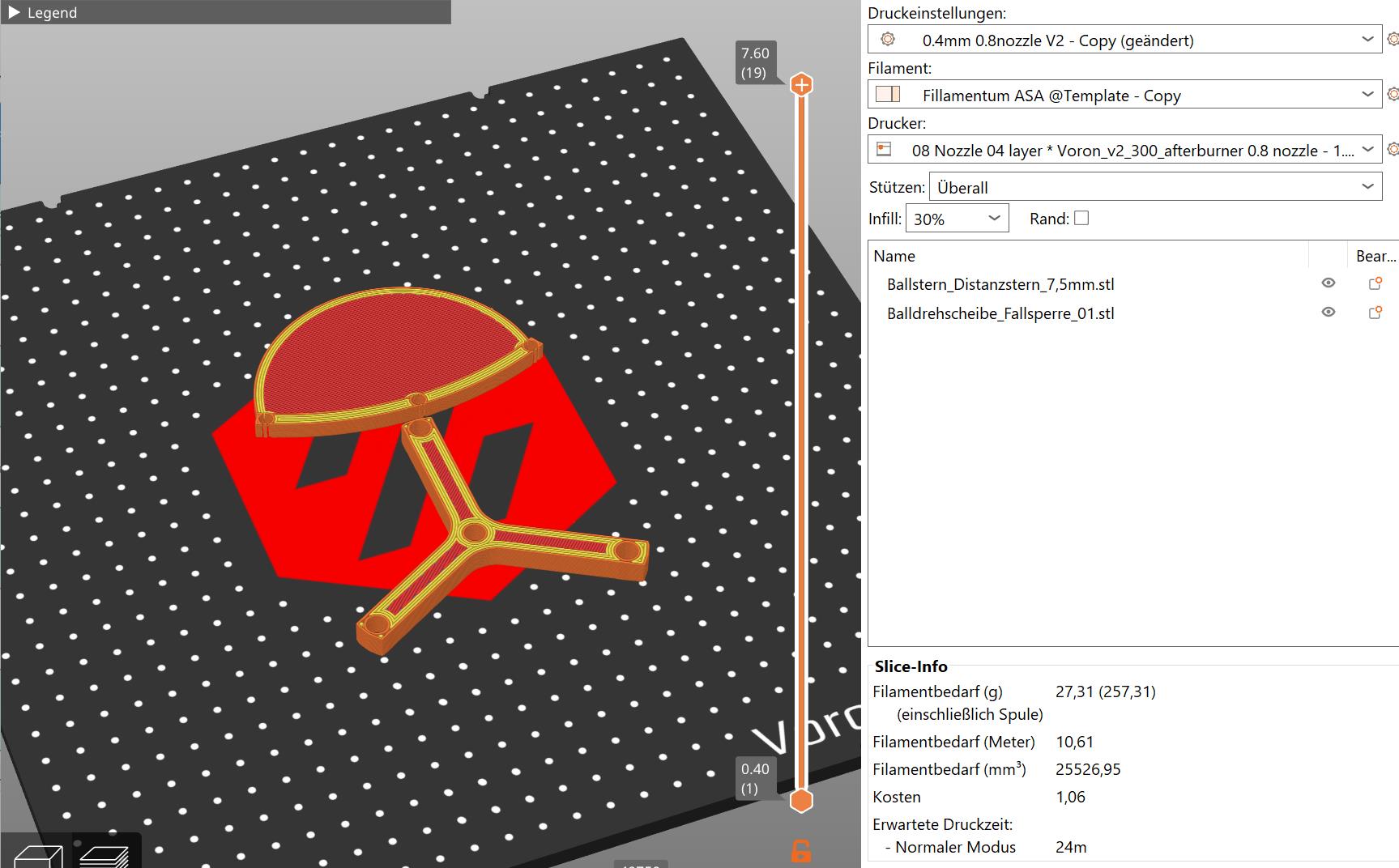Viewport: 1399px width, 868px height.
Task: Click the edit icon for Balldrehscheibe_Fallsperre row
Action: coord(1375,313)
